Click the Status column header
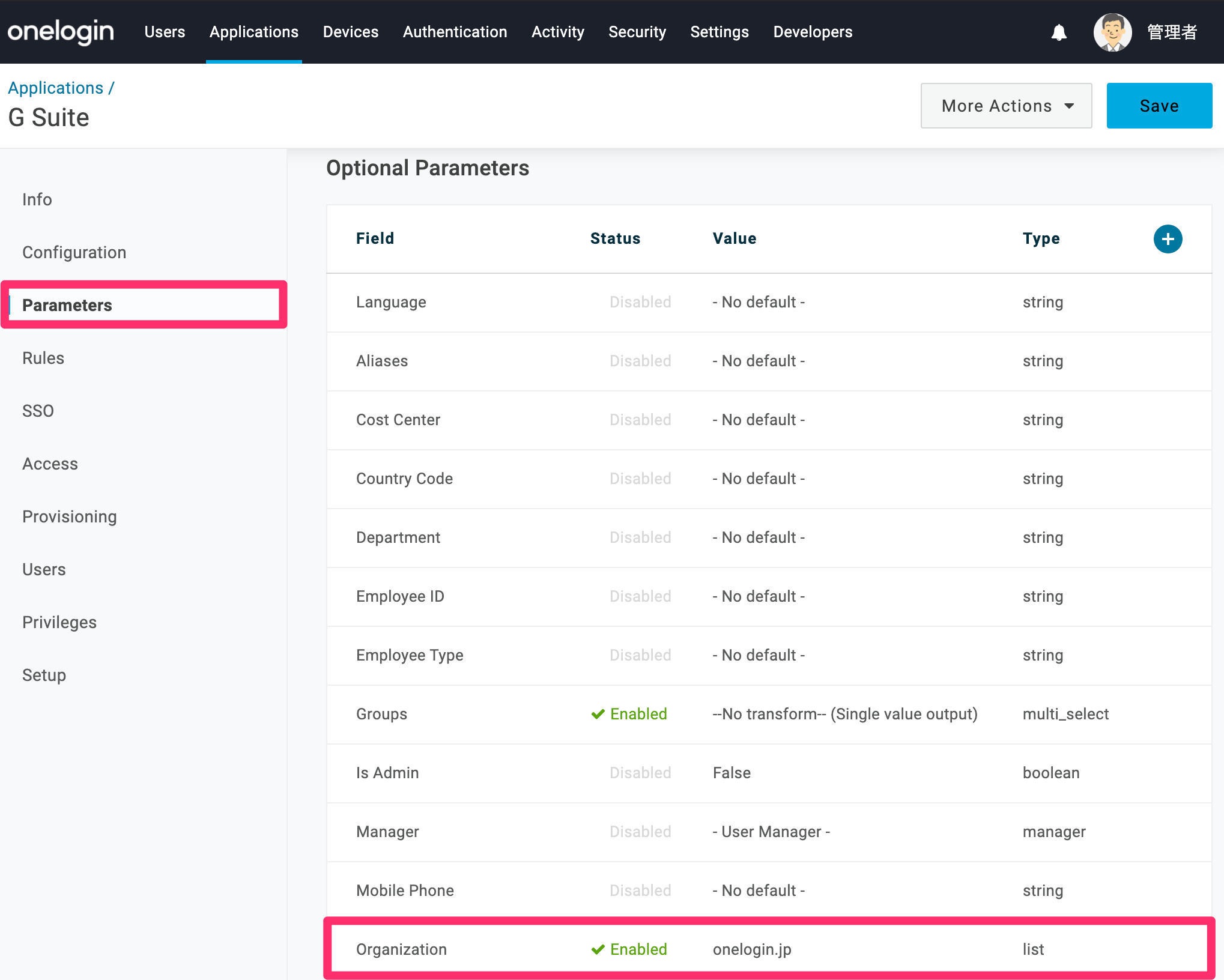Image resolution: width=1224 pixels, height=980 pixels. point(615,238)
